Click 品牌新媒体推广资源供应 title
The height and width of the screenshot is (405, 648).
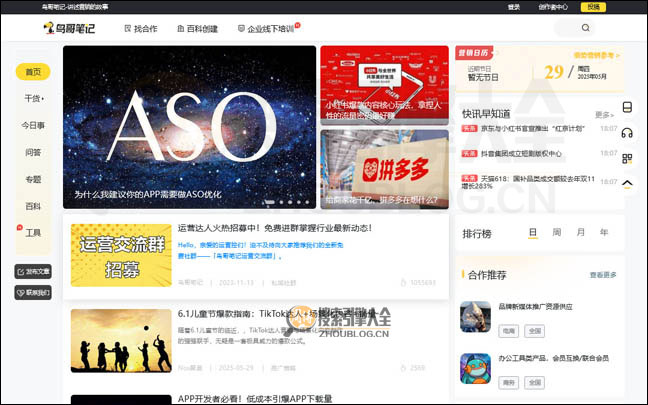pyautogui.click(x=535, y=307)
